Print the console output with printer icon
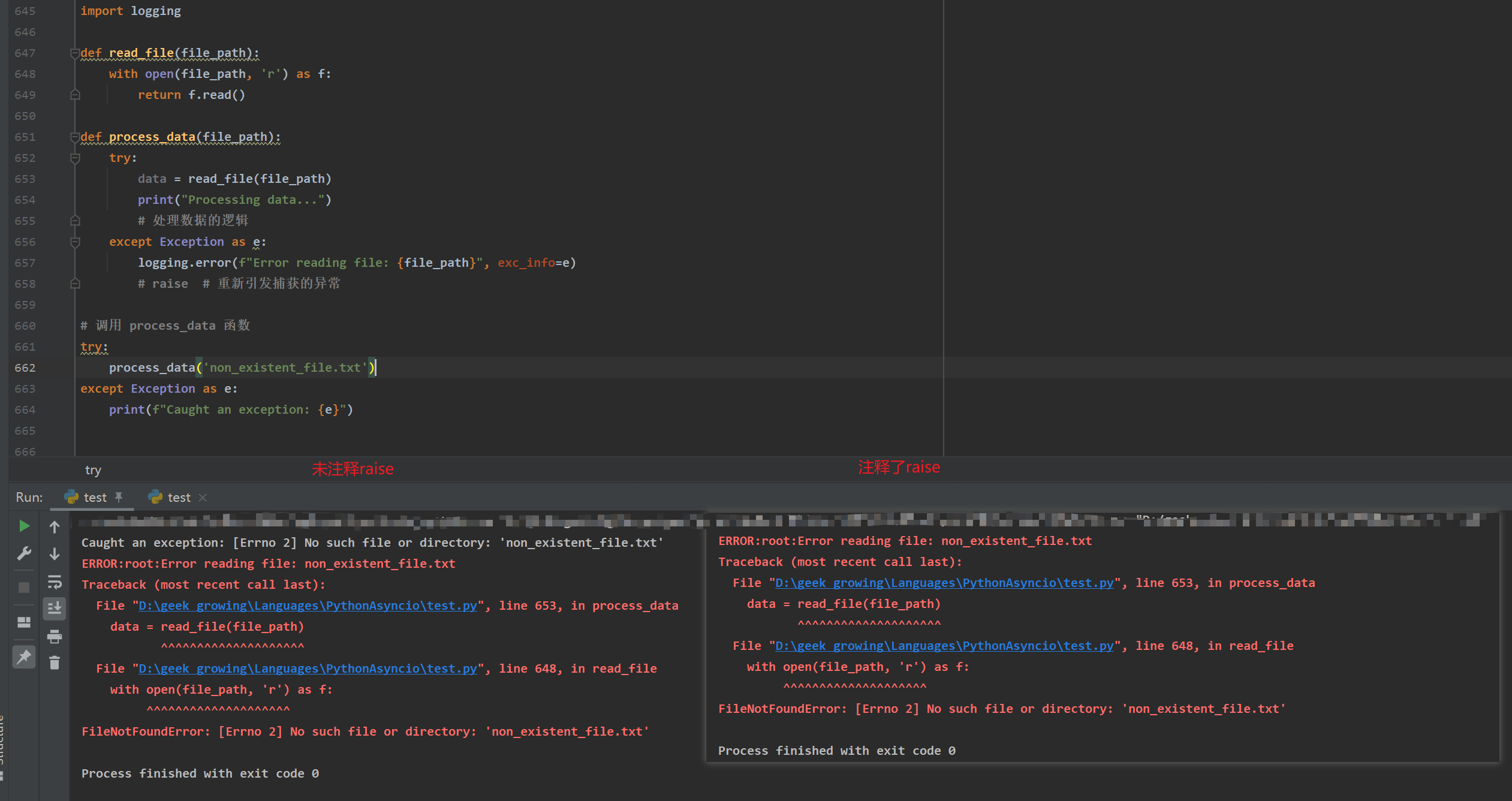This screenshot has height=801, width=1512. point(55,636)
